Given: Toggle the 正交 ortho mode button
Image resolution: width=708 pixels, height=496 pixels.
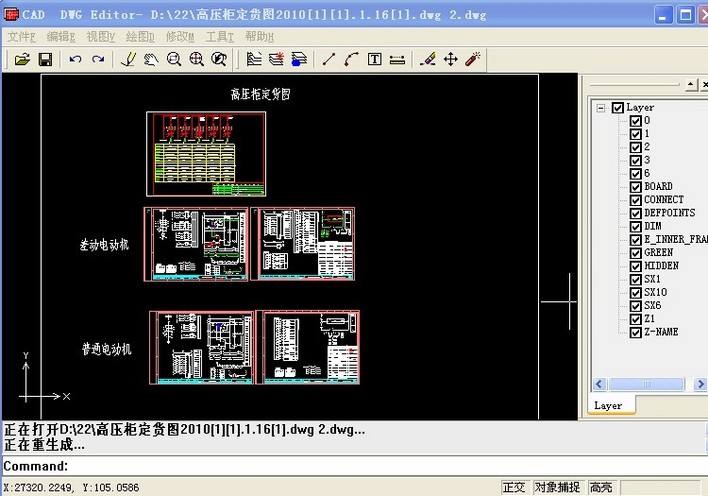Looking at the screenshot, I should coord(514,487).
